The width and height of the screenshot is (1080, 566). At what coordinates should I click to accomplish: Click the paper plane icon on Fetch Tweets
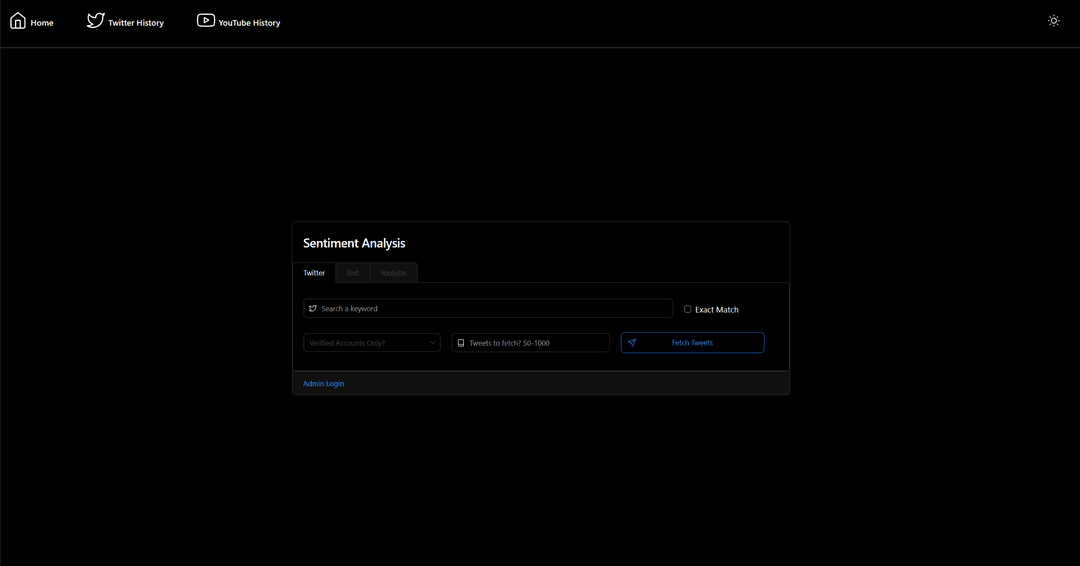point(632,343)
